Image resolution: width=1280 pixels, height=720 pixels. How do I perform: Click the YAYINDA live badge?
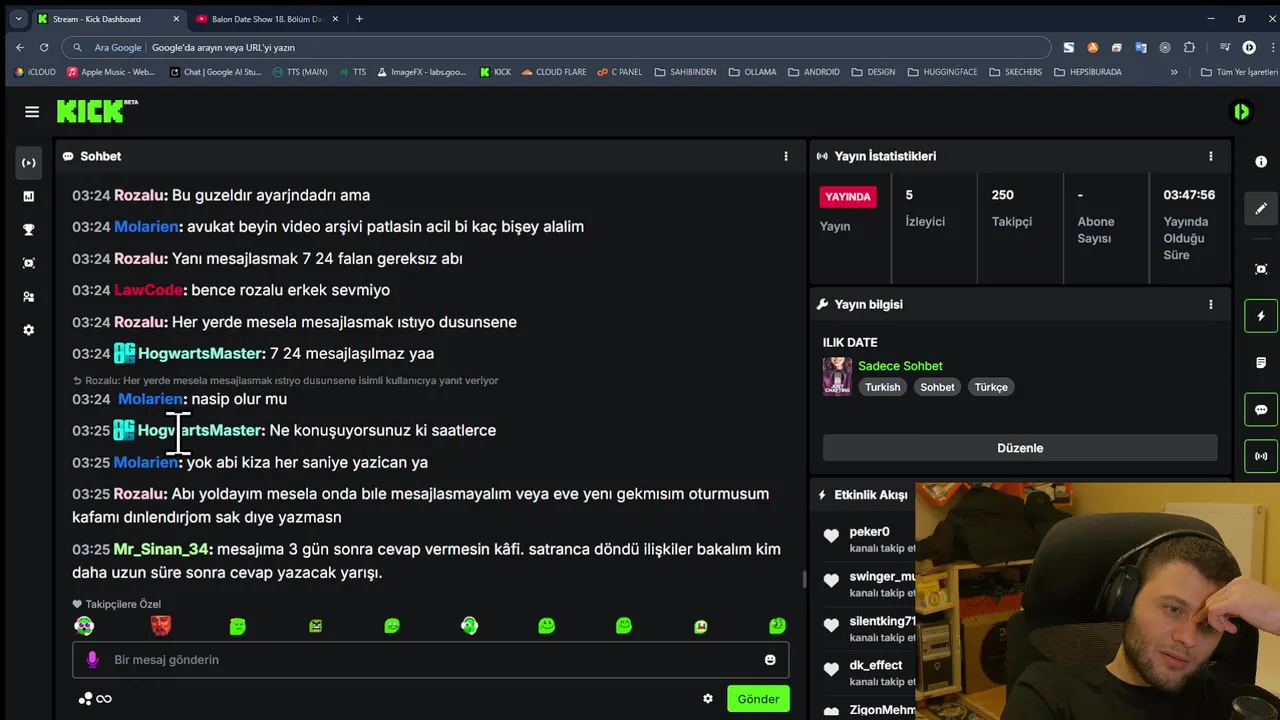tap(848, 197)
